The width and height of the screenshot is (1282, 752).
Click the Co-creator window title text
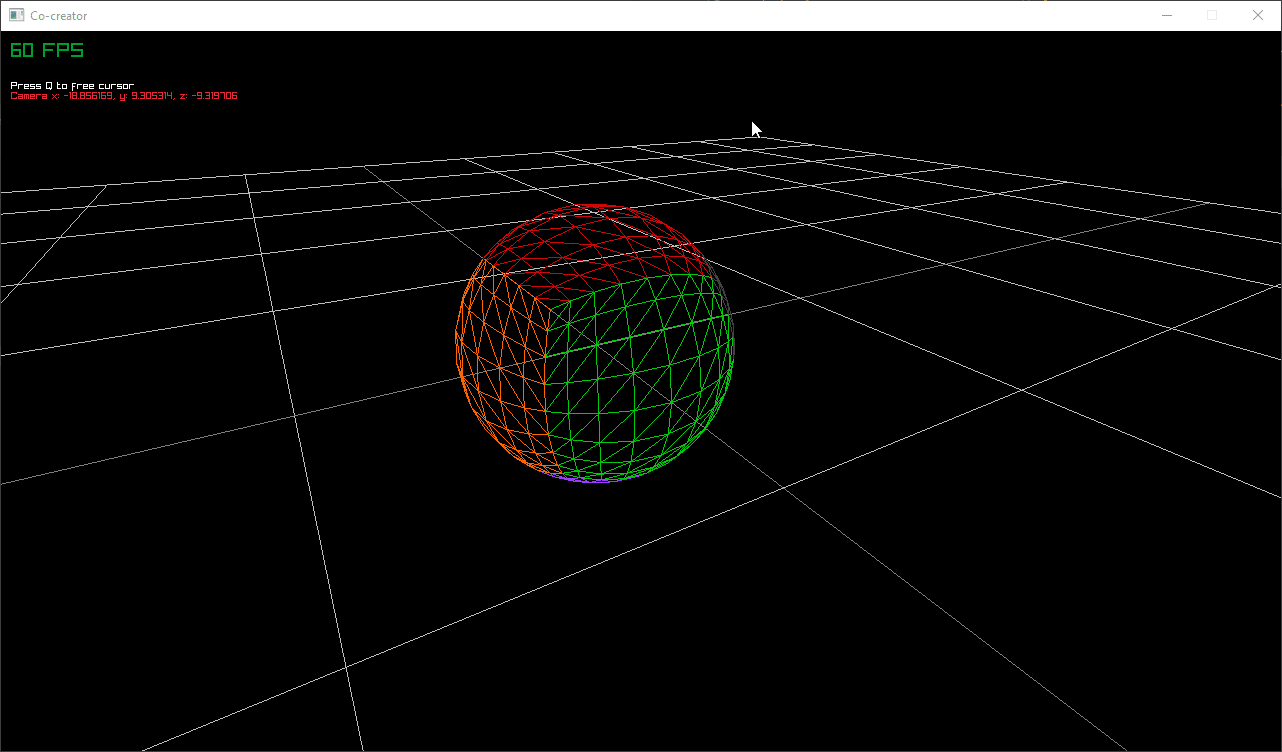tap(58, 16)
